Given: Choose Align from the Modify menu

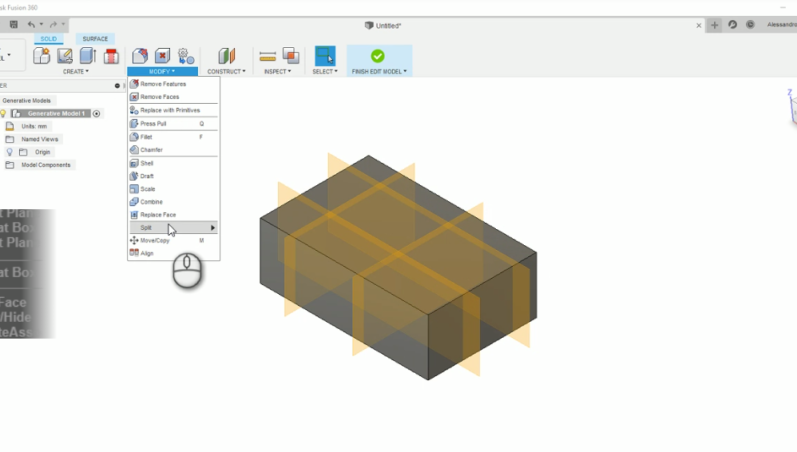Looking at the screenshot, I should click(173, 253).
